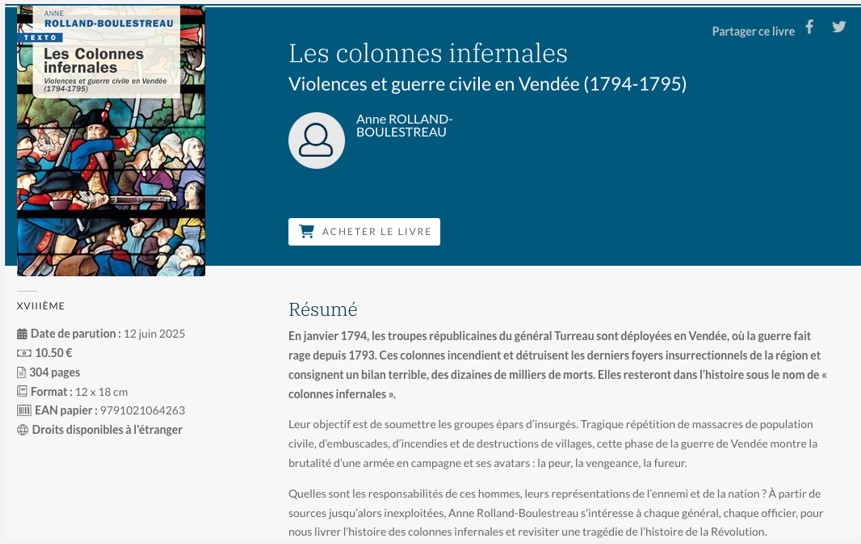Click the author avatar placeholder icon
Image resolution: width=861 pixels, height=544 pixels.
tap(316, 140)
